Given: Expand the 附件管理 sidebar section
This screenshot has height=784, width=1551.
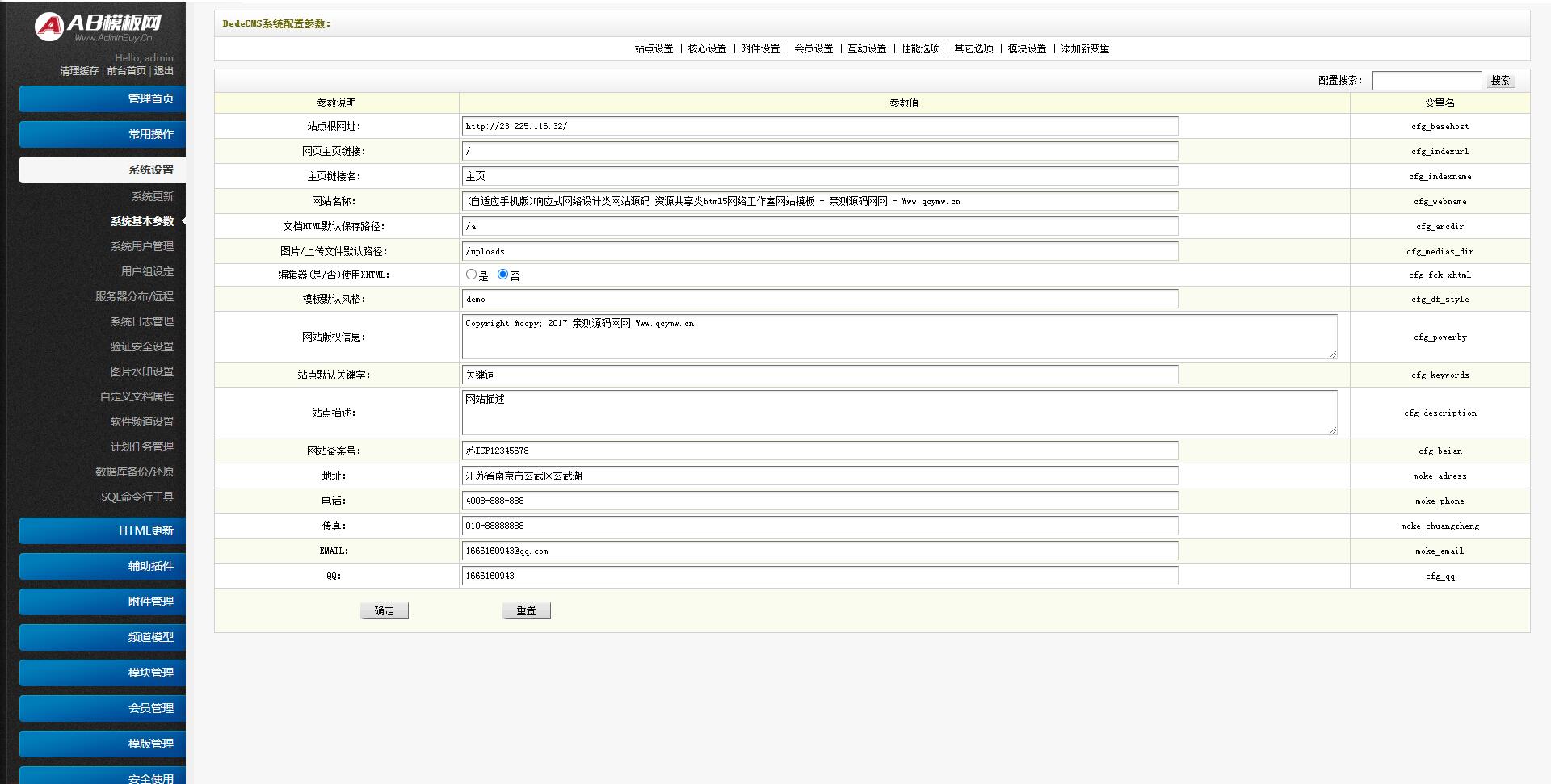Looking at the screenshot, I should click(x=103, y=602).
